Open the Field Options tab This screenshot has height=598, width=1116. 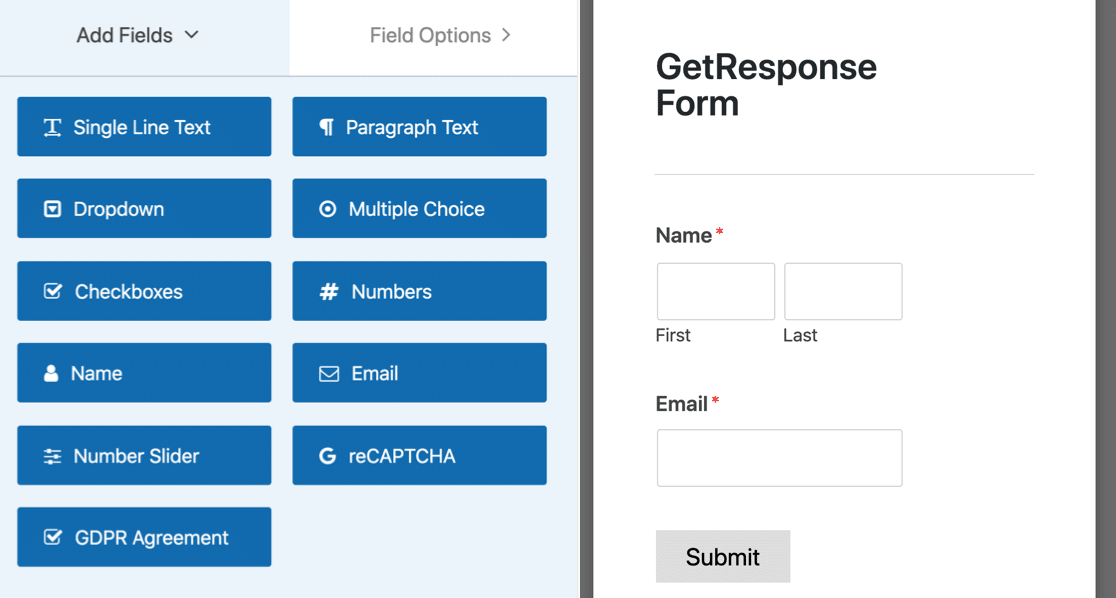point(430,36)
